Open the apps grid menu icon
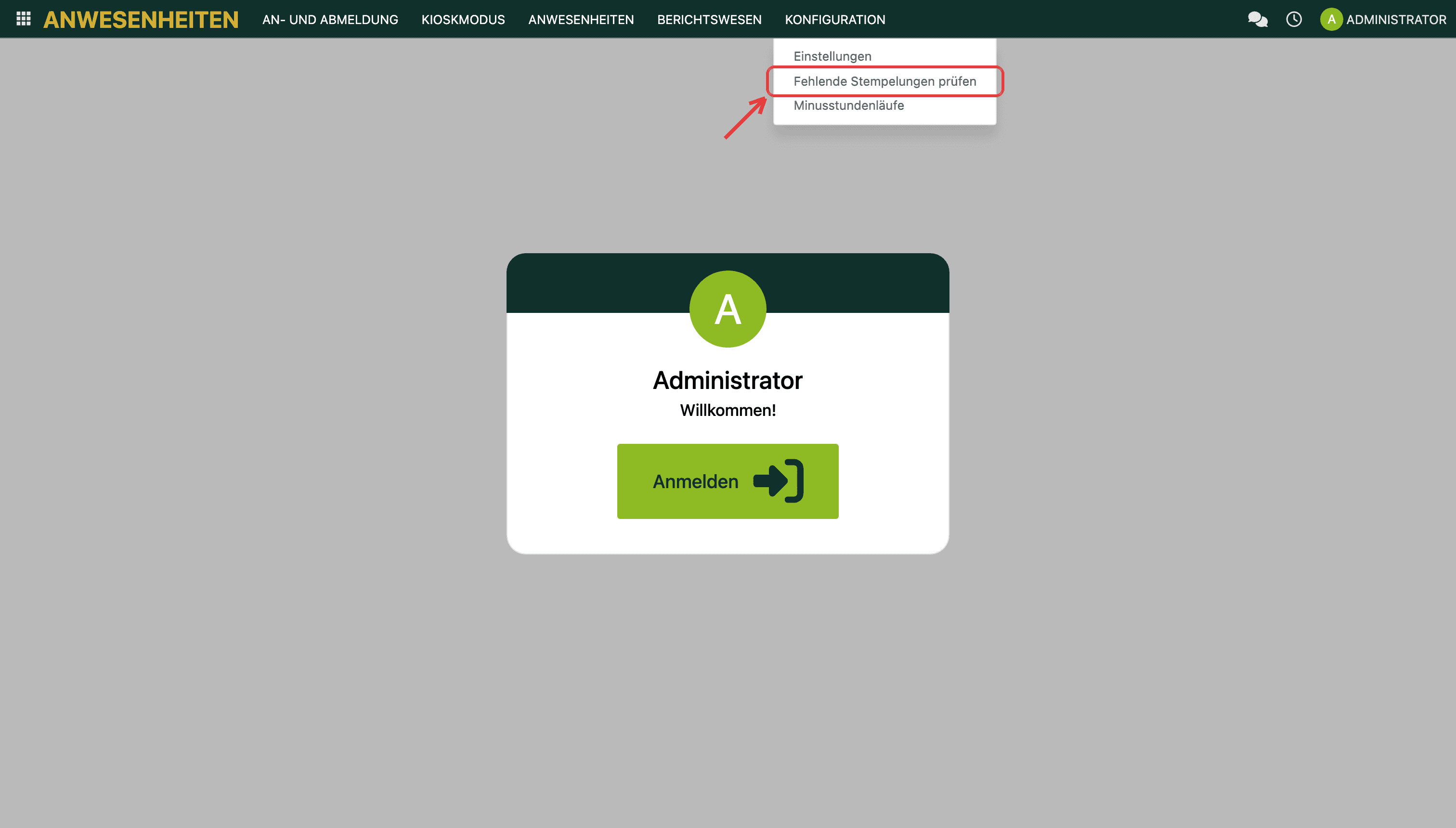Screen dimensions: 1456x828 pyautogui.click(x=23, y=19)
